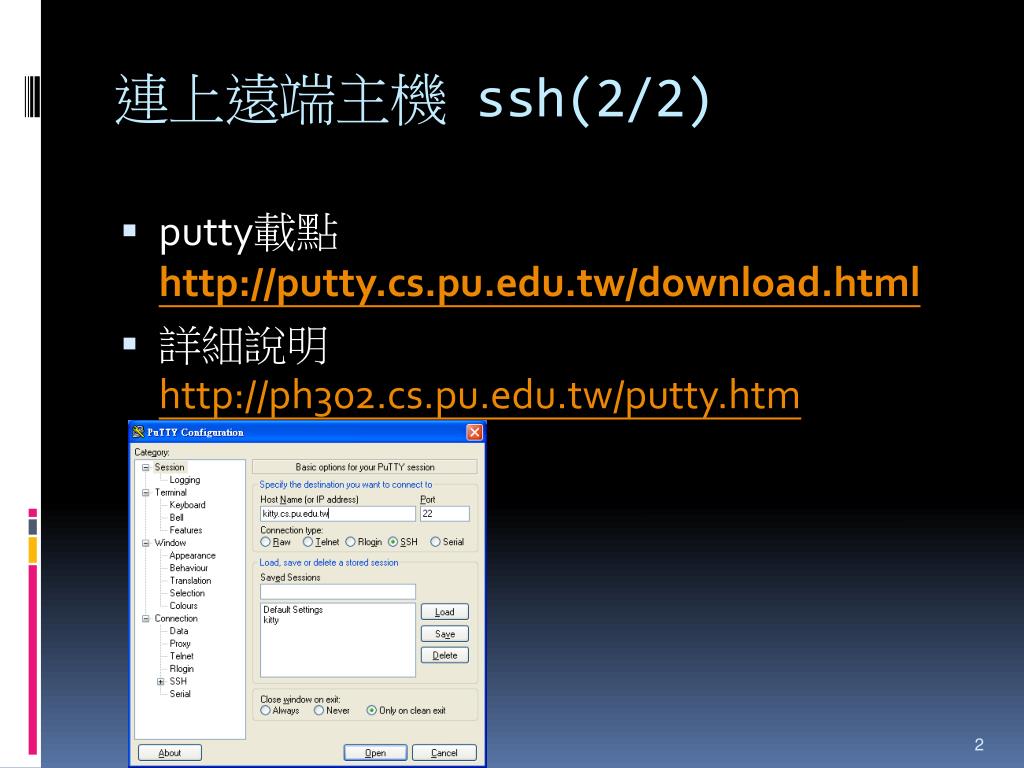Choose Only on clean exit option
Screen dimensions: 1024x768
click(372, 711)
